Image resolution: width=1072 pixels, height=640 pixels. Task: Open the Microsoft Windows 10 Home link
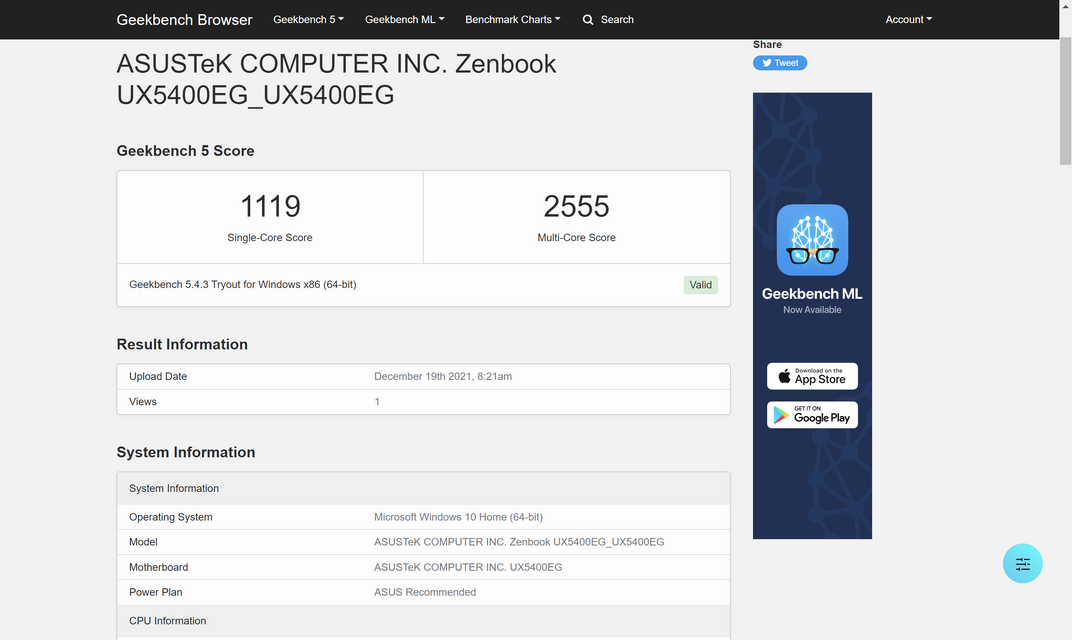pos(458,517)
